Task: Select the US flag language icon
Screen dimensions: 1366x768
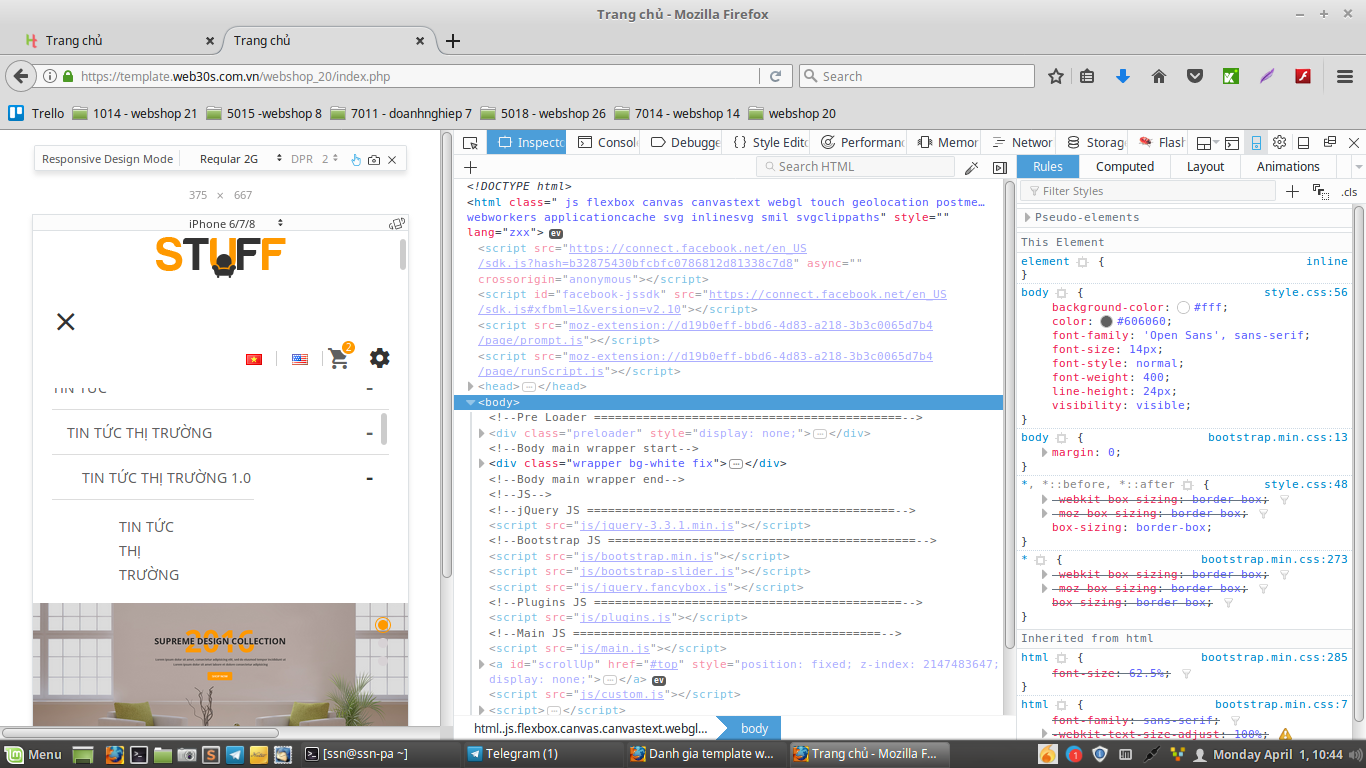Action: pos(300,359)
